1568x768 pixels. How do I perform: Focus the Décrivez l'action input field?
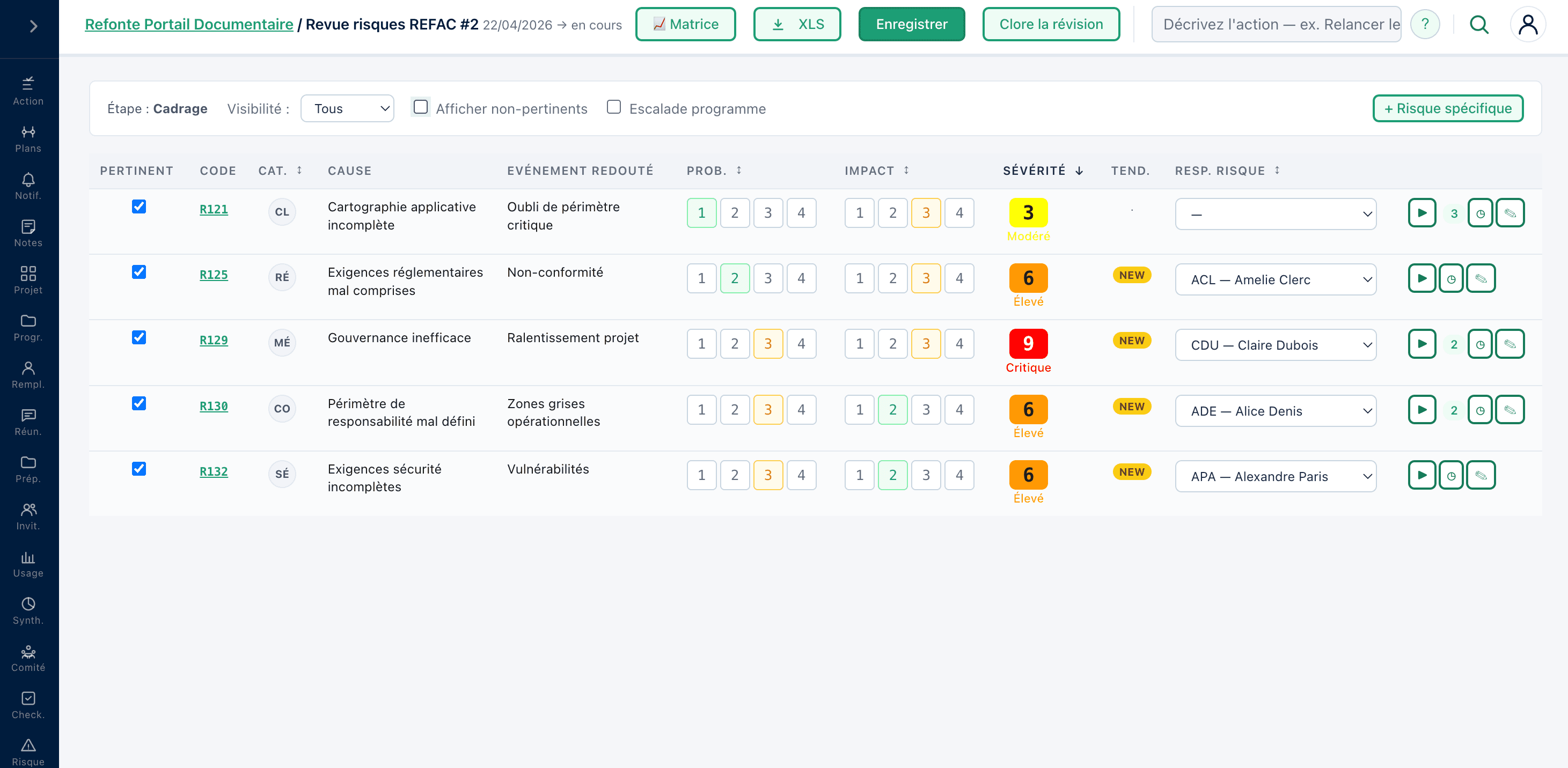pos(1276,24)
